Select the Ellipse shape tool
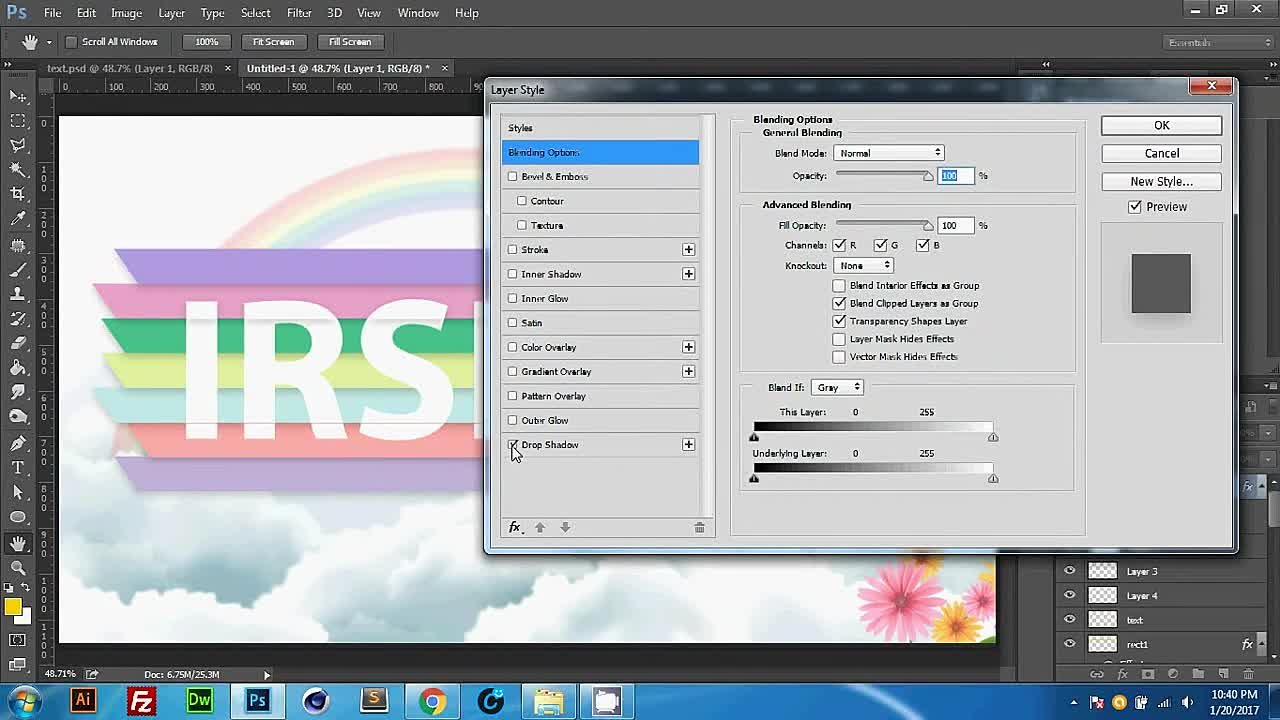 [18, 517]
